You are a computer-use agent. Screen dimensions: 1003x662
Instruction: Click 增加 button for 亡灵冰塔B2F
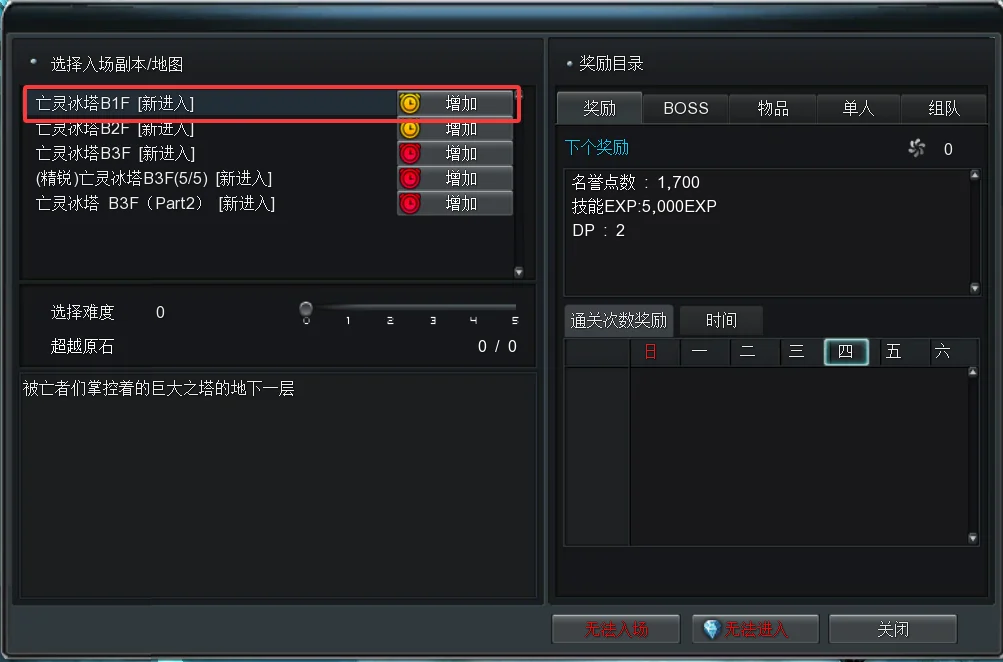[x=455, y=129]
